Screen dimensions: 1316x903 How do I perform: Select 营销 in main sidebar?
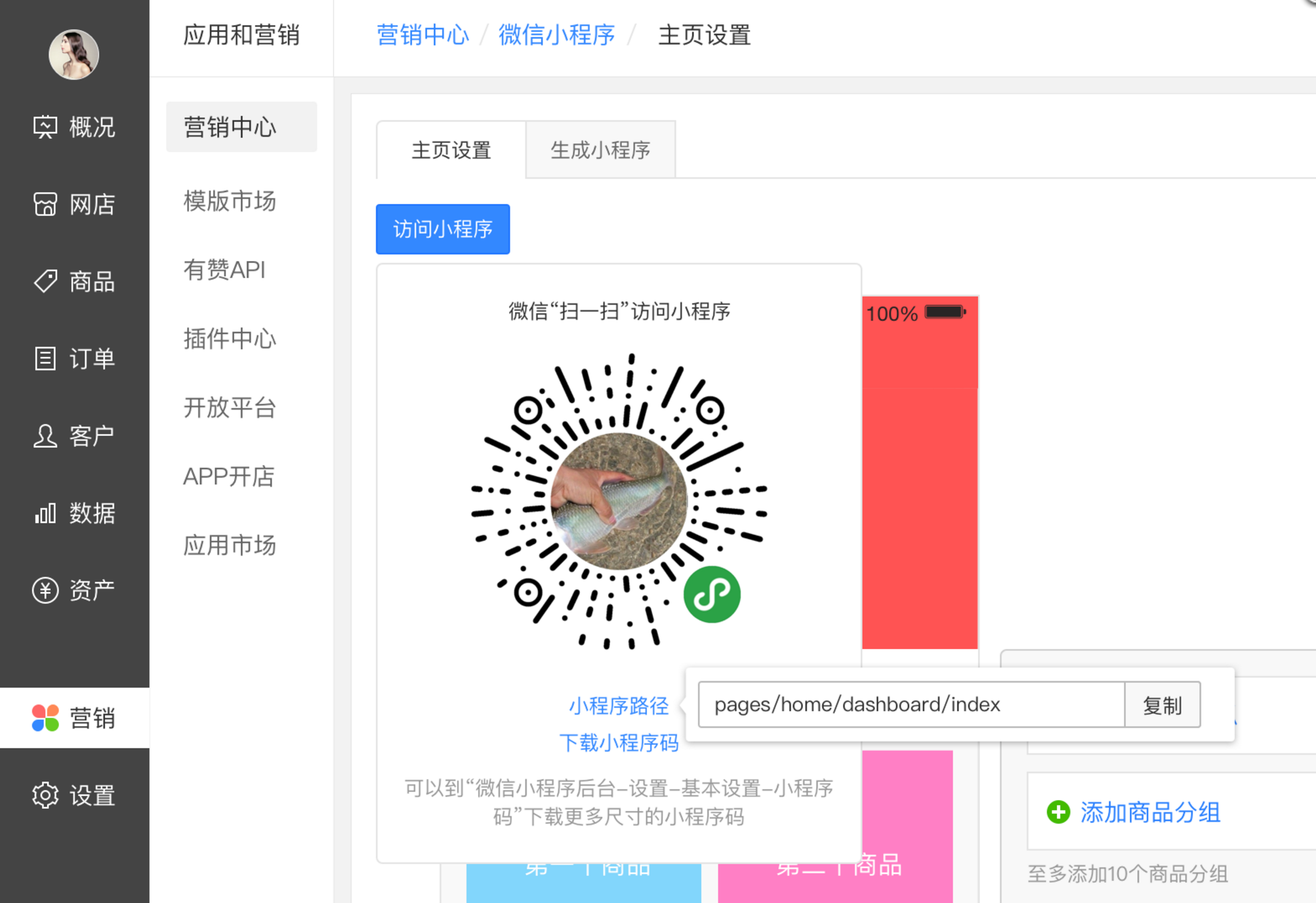click(75, 718)
